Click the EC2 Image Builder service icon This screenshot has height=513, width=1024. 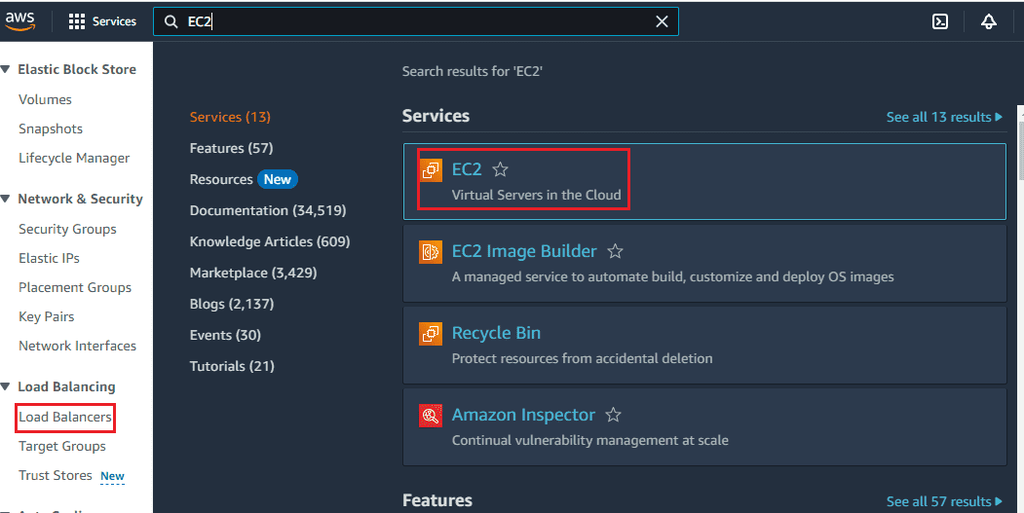pos(431,252)
